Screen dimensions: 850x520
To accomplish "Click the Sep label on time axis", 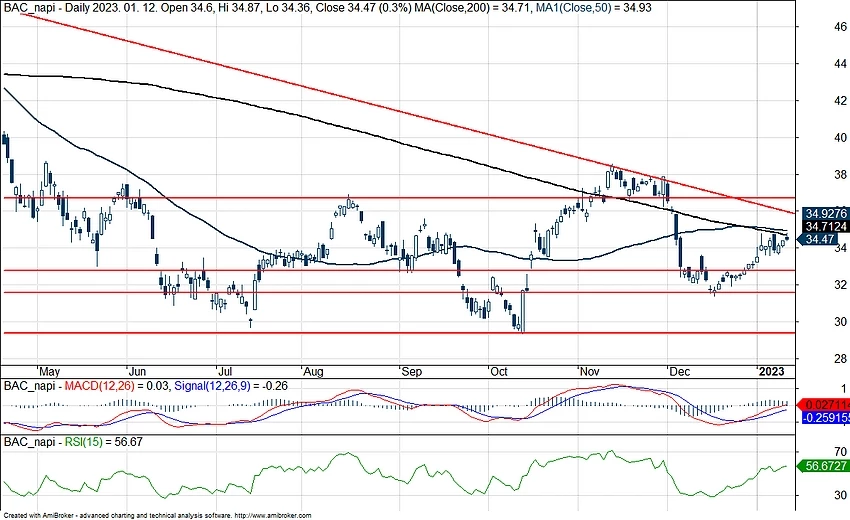I will click(411, 371).
